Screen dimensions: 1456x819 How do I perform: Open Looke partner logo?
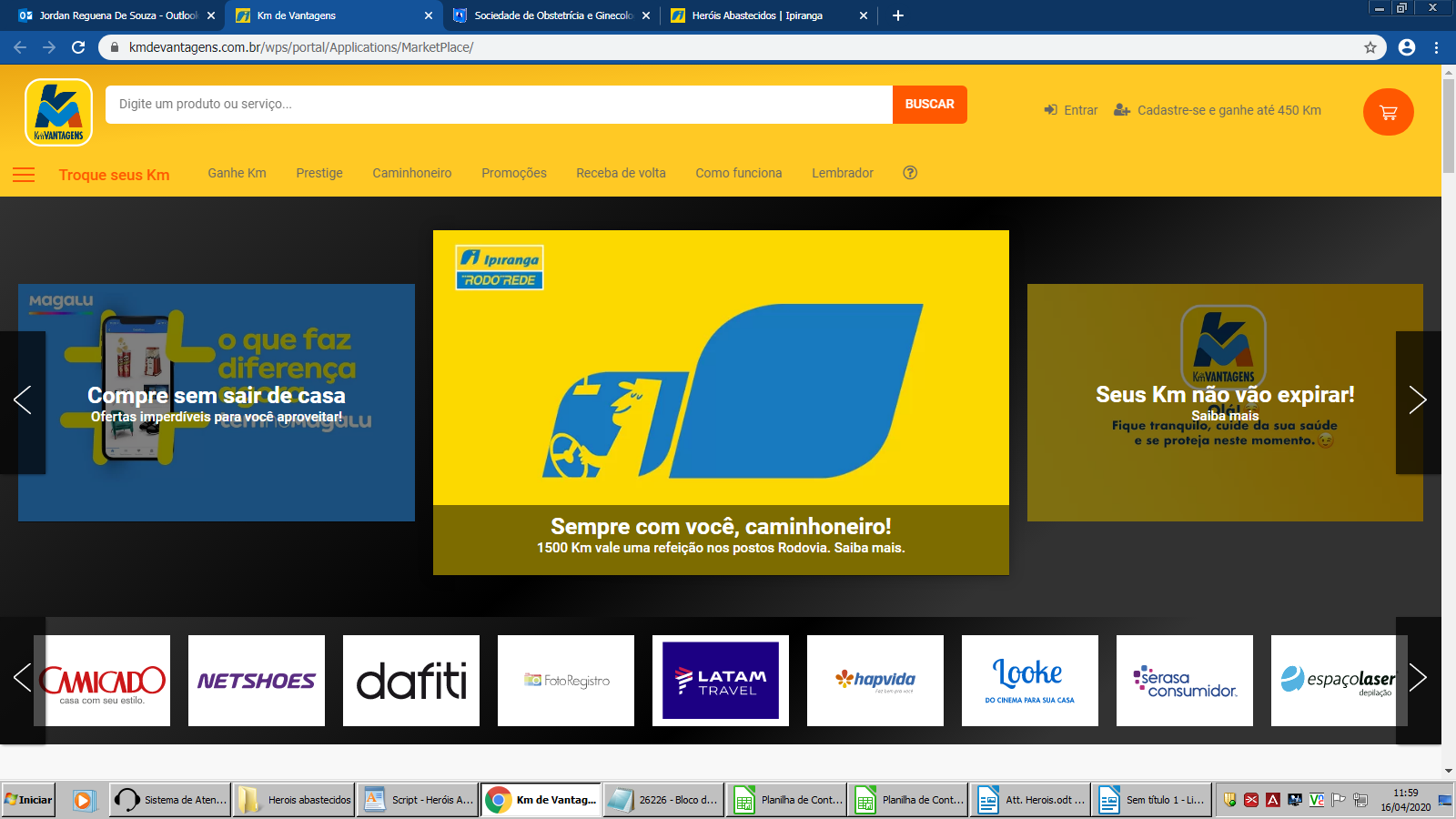(1030, 681)
